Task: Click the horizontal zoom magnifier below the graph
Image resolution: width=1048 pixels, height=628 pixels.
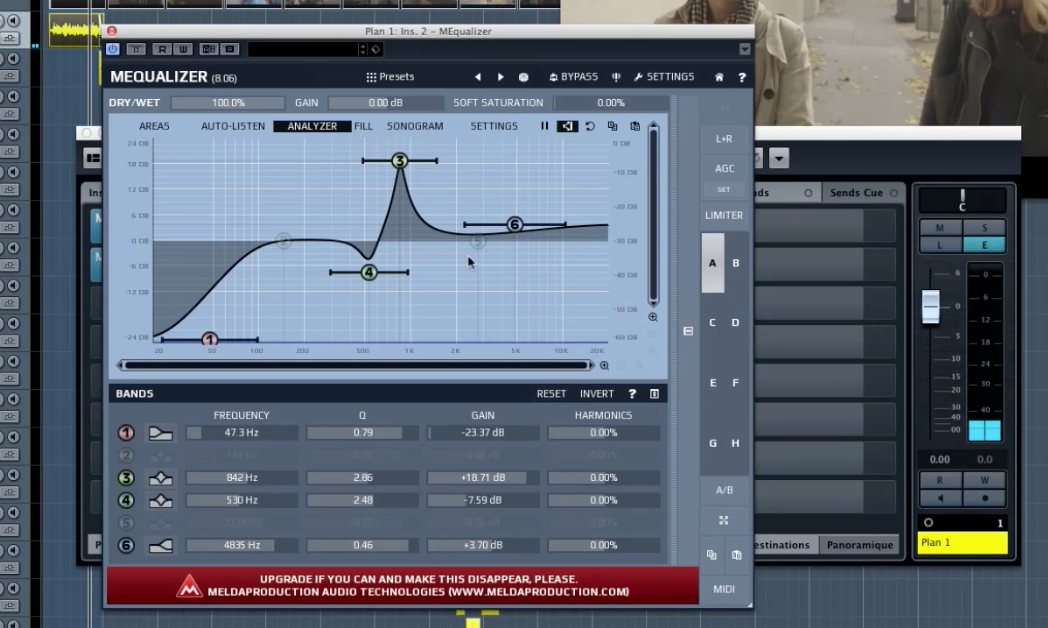Action: coord(604,365)
